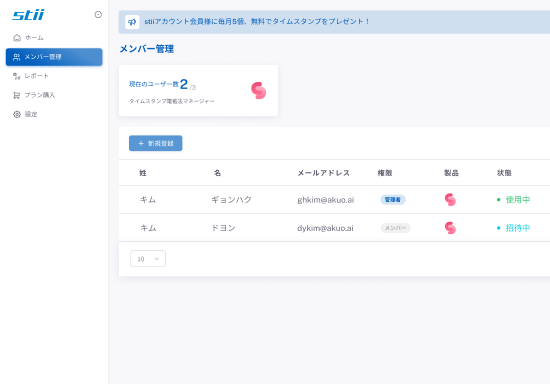
Task: Select メンバー管理 in the sidebar
Action: coord(54,57)
